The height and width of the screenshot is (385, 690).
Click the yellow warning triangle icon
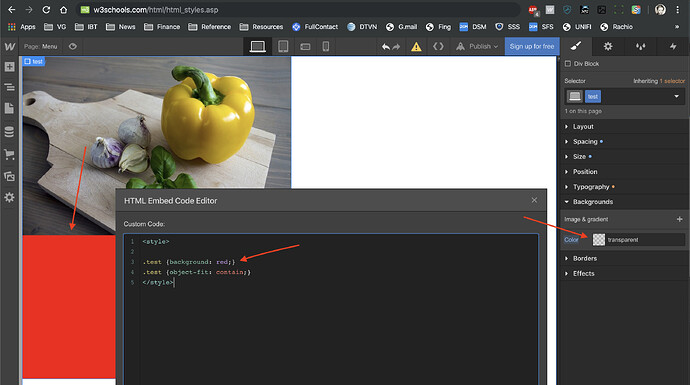416,47
